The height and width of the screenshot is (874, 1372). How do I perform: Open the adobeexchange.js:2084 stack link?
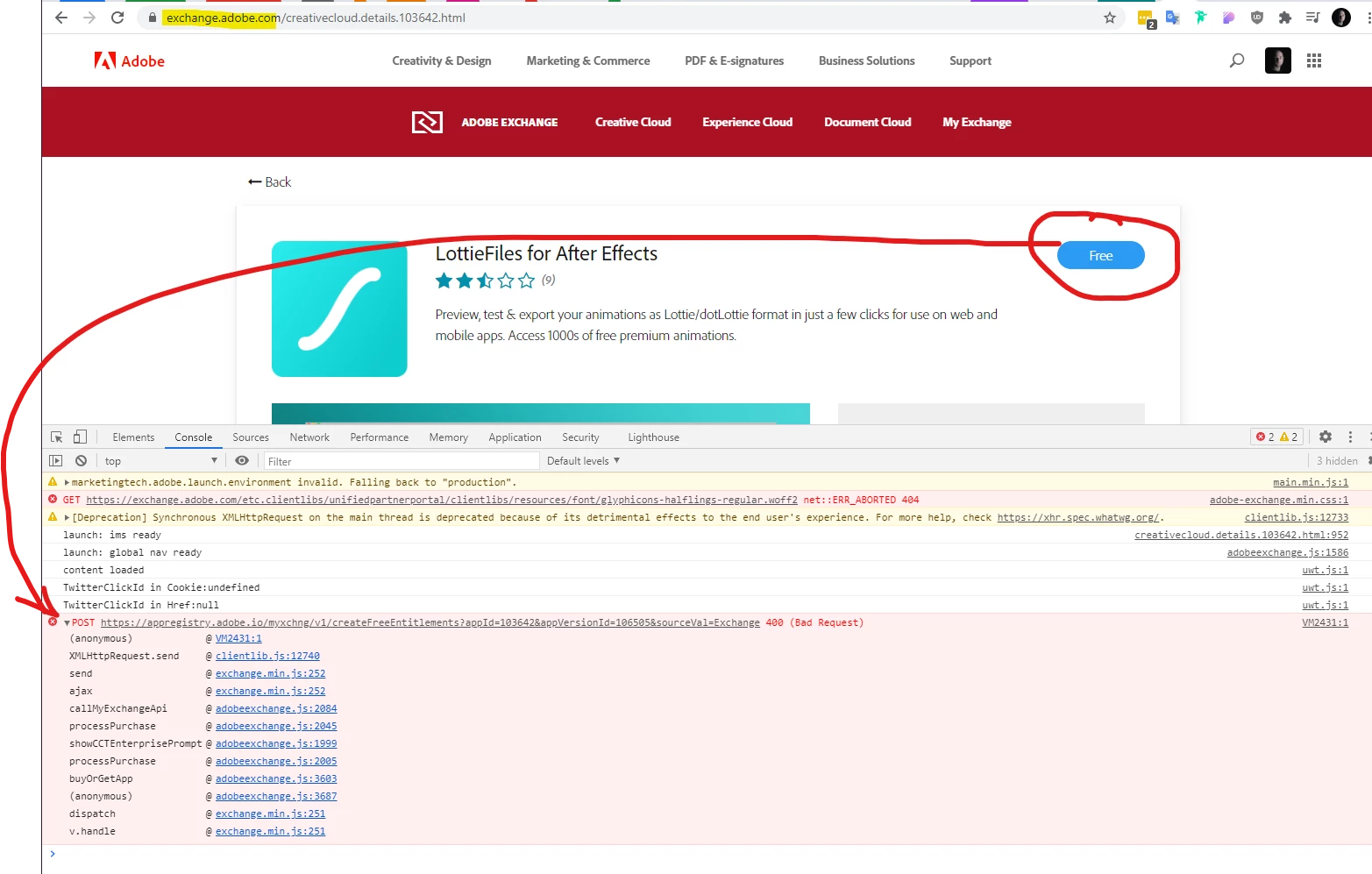tap(276, 708)
